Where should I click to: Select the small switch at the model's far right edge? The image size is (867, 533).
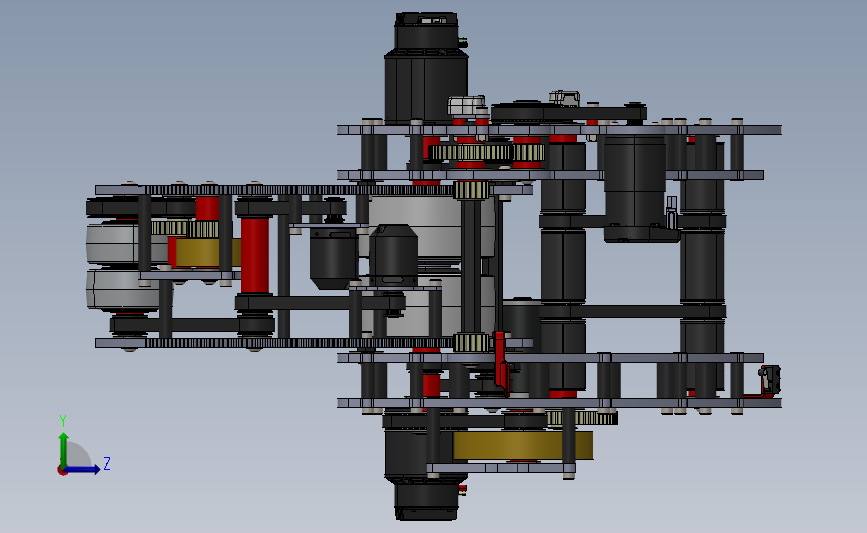770,380
